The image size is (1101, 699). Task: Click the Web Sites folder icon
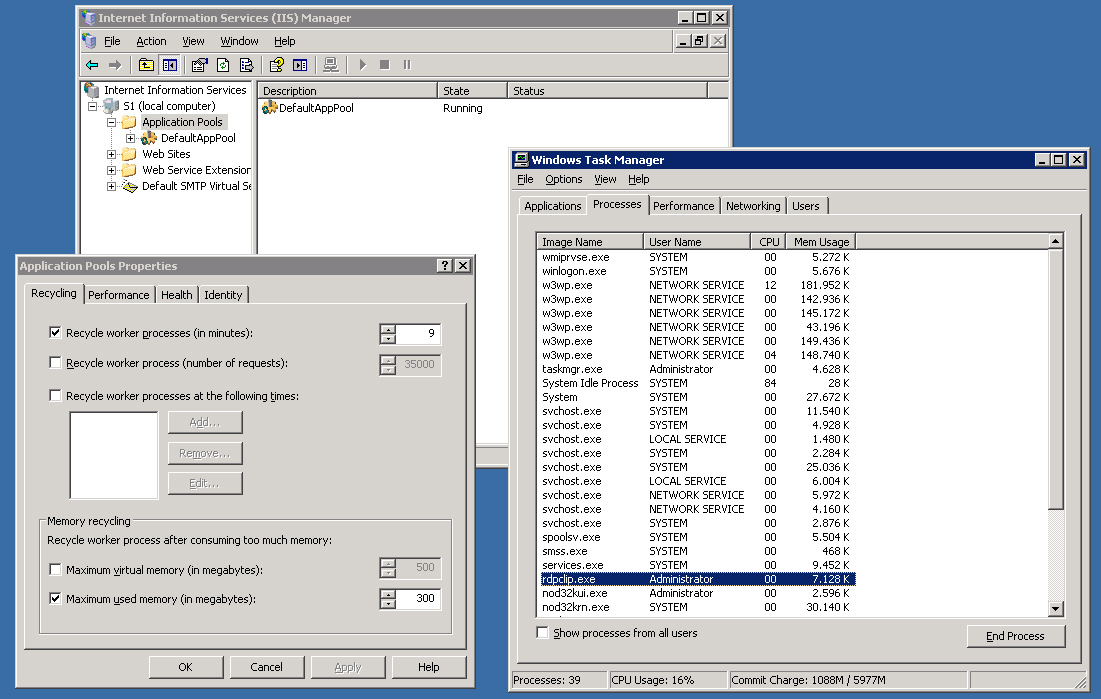[x=129, y=154]
